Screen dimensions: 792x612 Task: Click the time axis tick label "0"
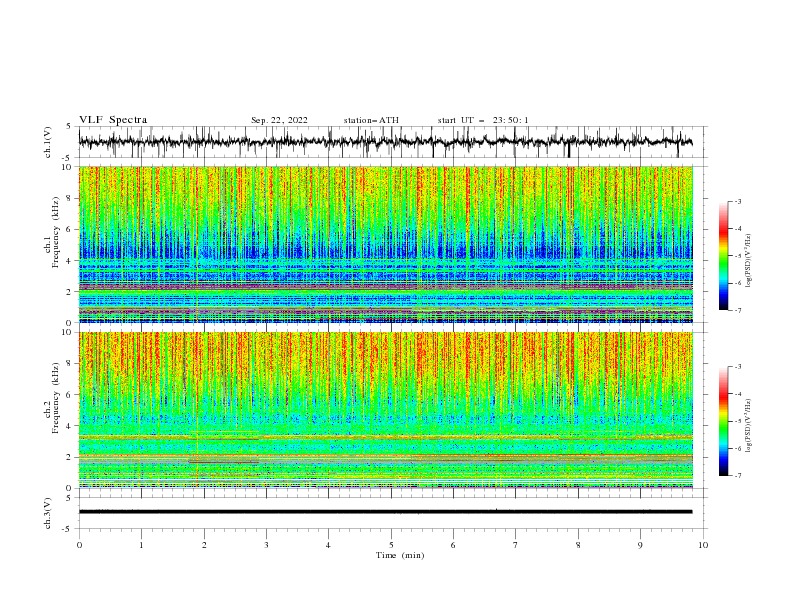tap(79, 545)
